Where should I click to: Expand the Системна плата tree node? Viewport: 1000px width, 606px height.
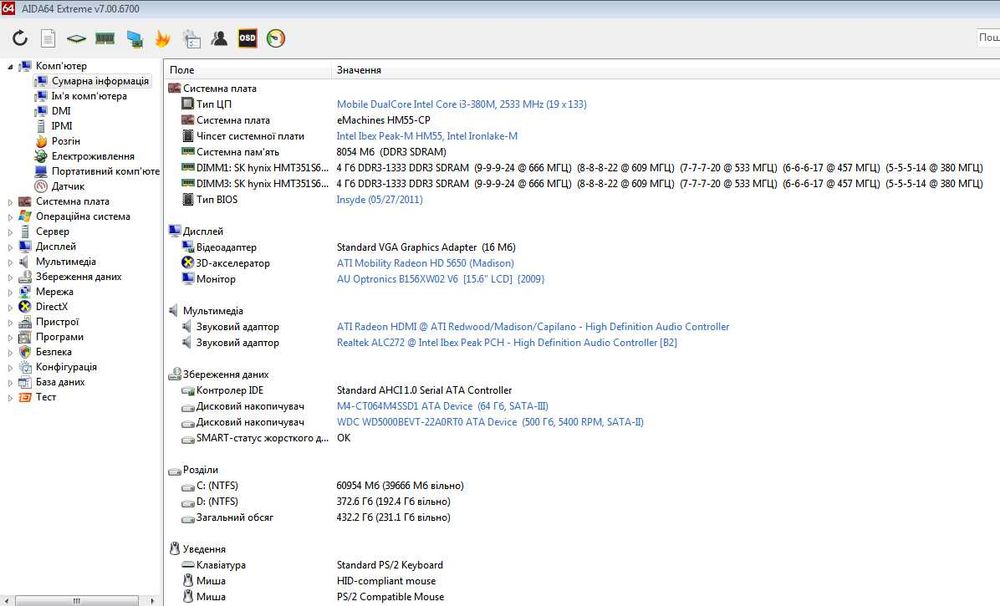pos(10,202)
